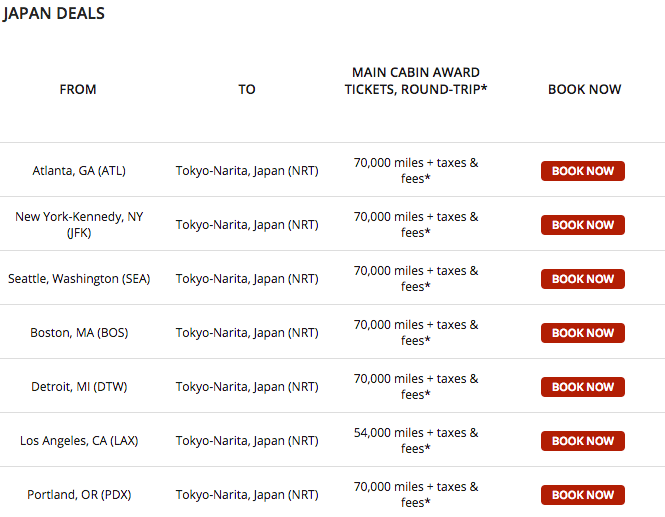Screen dimensions: 665x517
Task: Book the Los Angeles 54,000 miles deal
Action: click(x=583, y=441)
